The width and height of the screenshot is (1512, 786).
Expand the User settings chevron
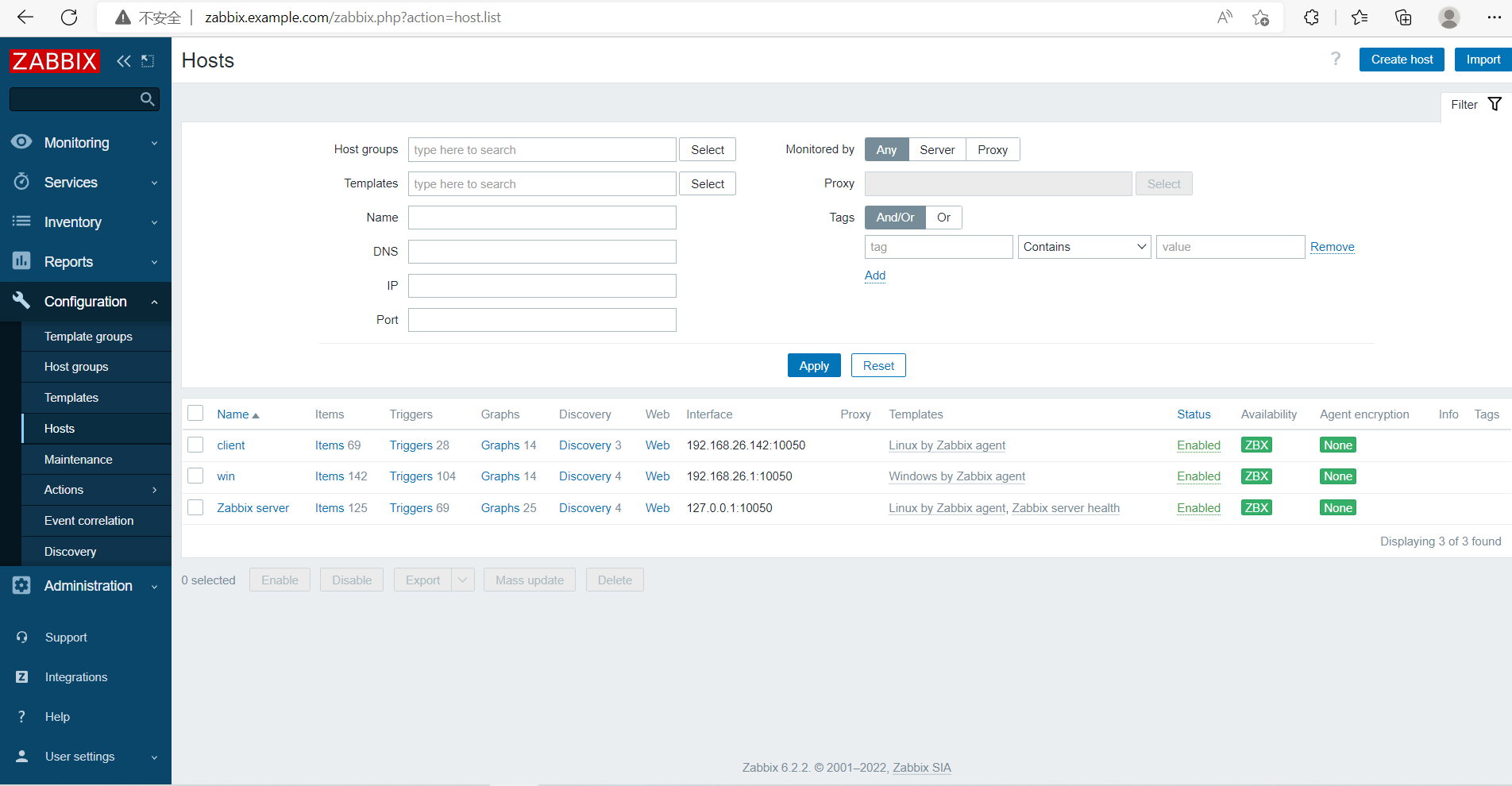click(154, 757)
